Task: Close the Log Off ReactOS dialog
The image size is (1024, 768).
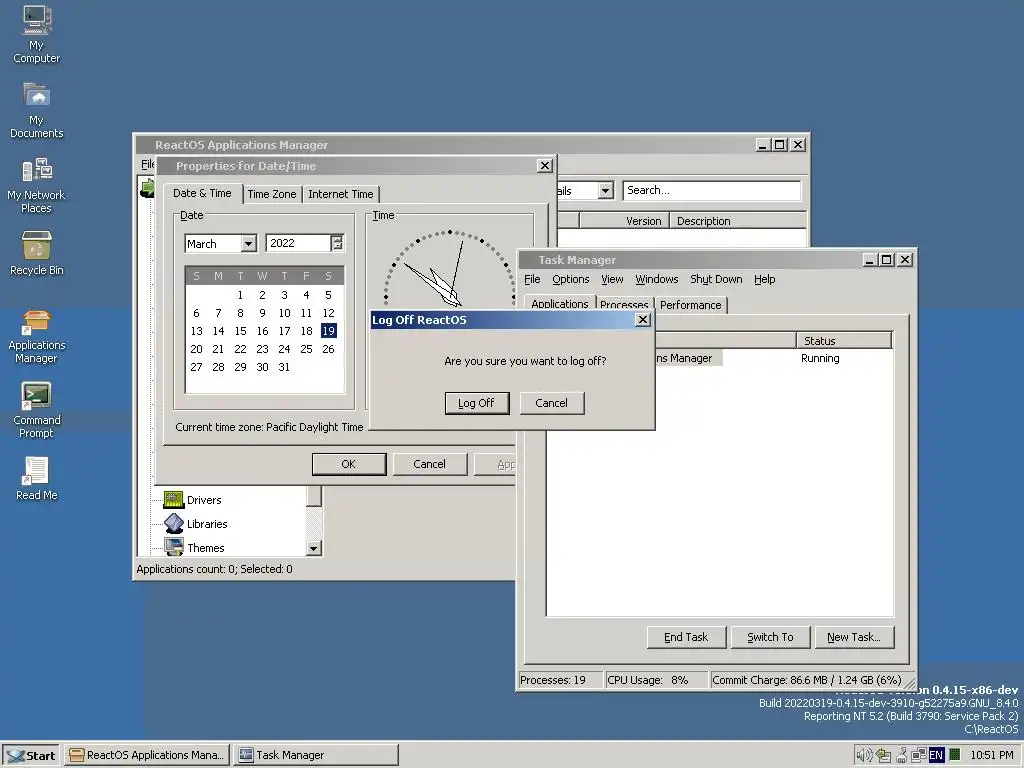Action: (643, 319)
